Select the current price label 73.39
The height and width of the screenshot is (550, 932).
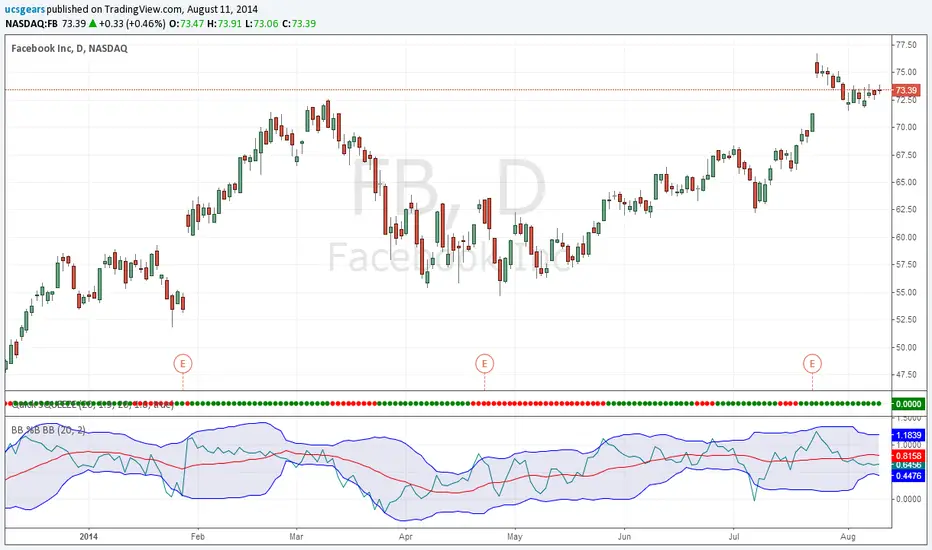(906, 90)
